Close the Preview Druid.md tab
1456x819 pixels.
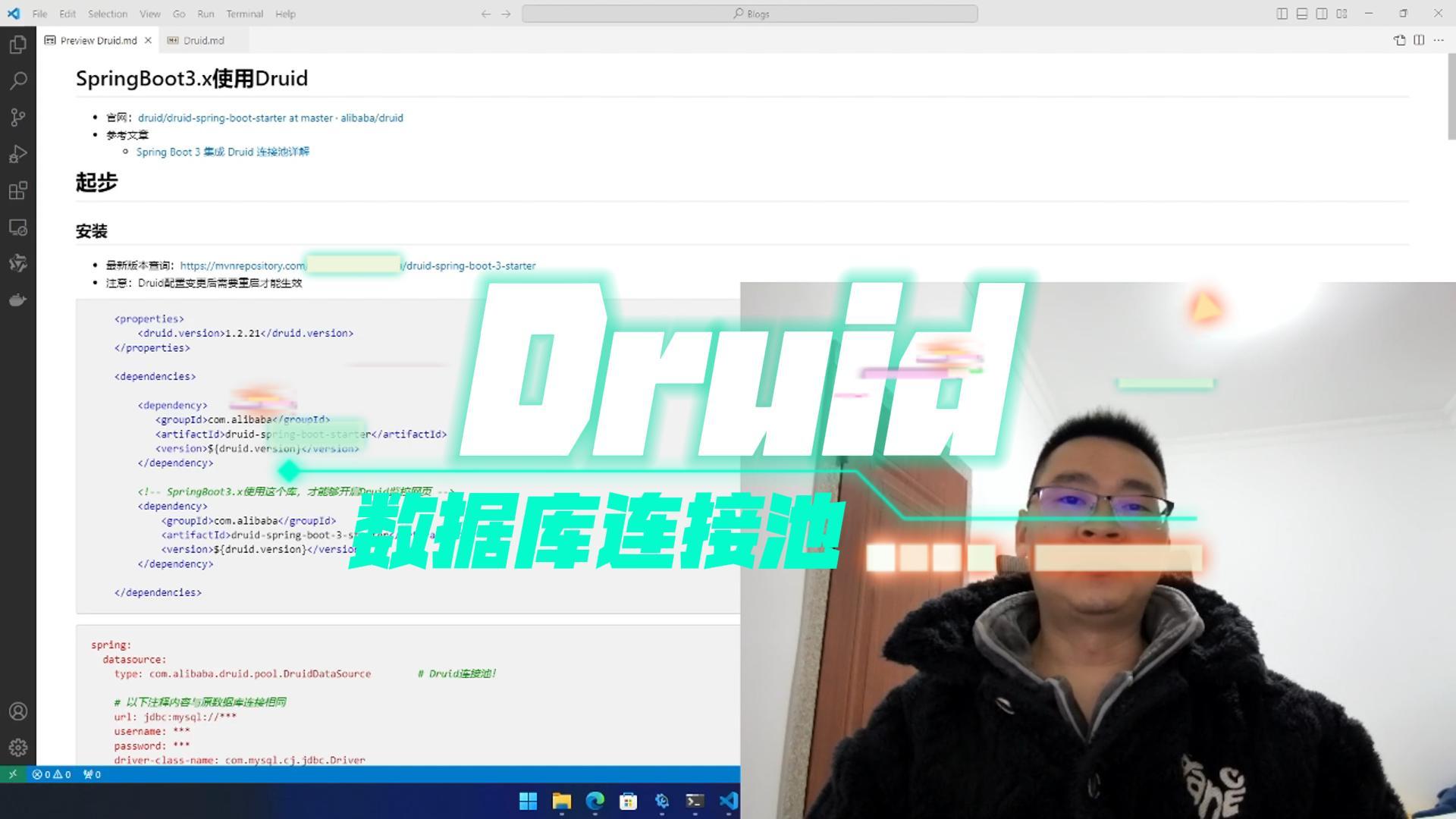click(148, 40)
